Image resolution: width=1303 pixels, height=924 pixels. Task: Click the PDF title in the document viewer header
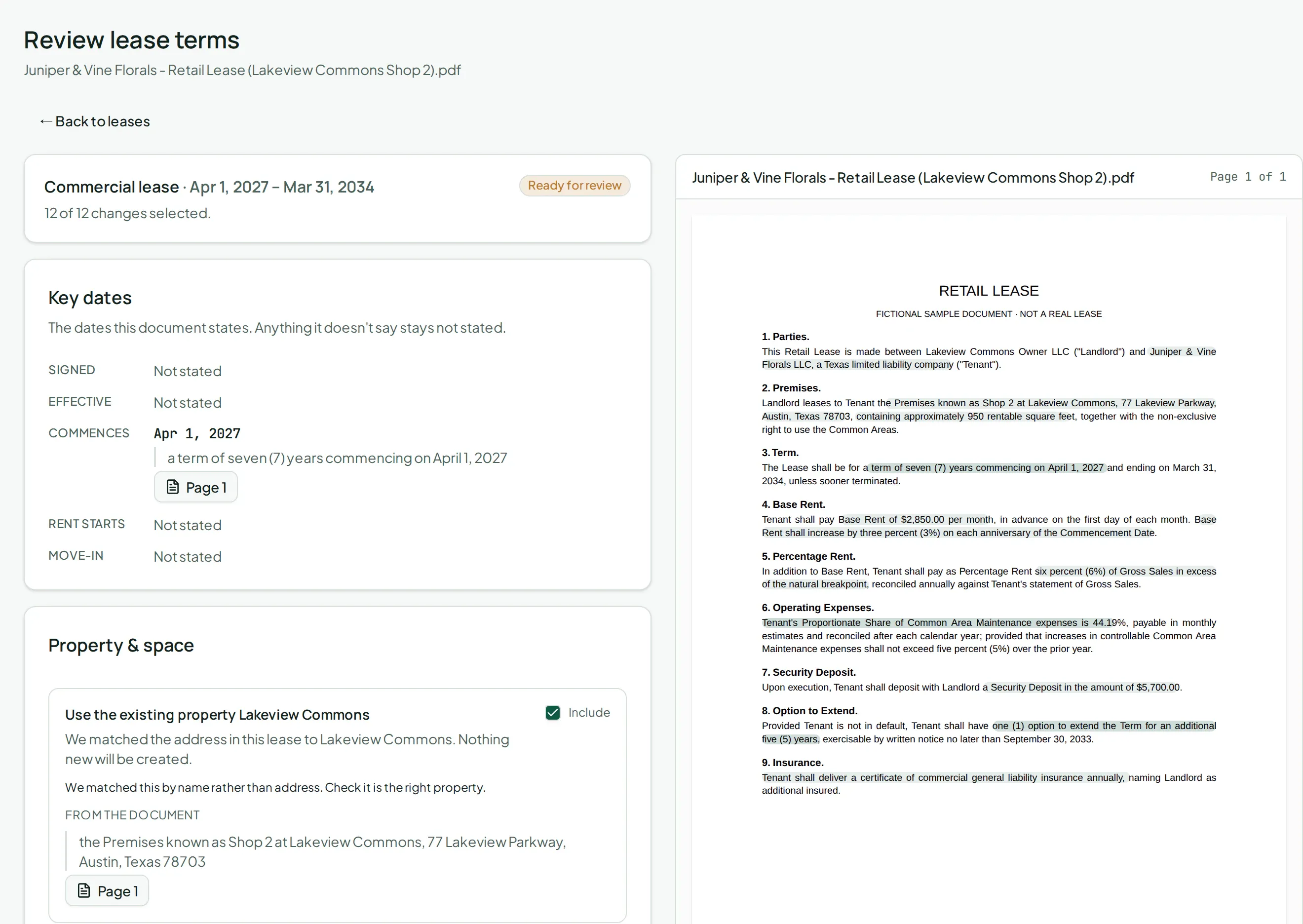[x=913, y=178]
